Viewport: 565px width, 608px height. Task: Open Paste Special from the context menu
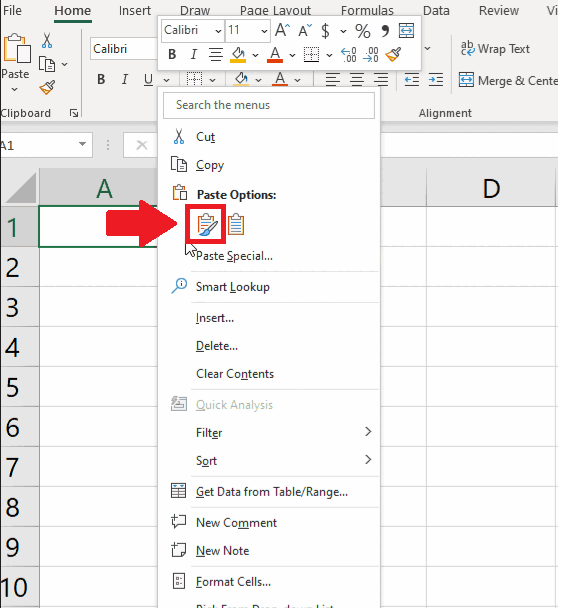point(270,256)
